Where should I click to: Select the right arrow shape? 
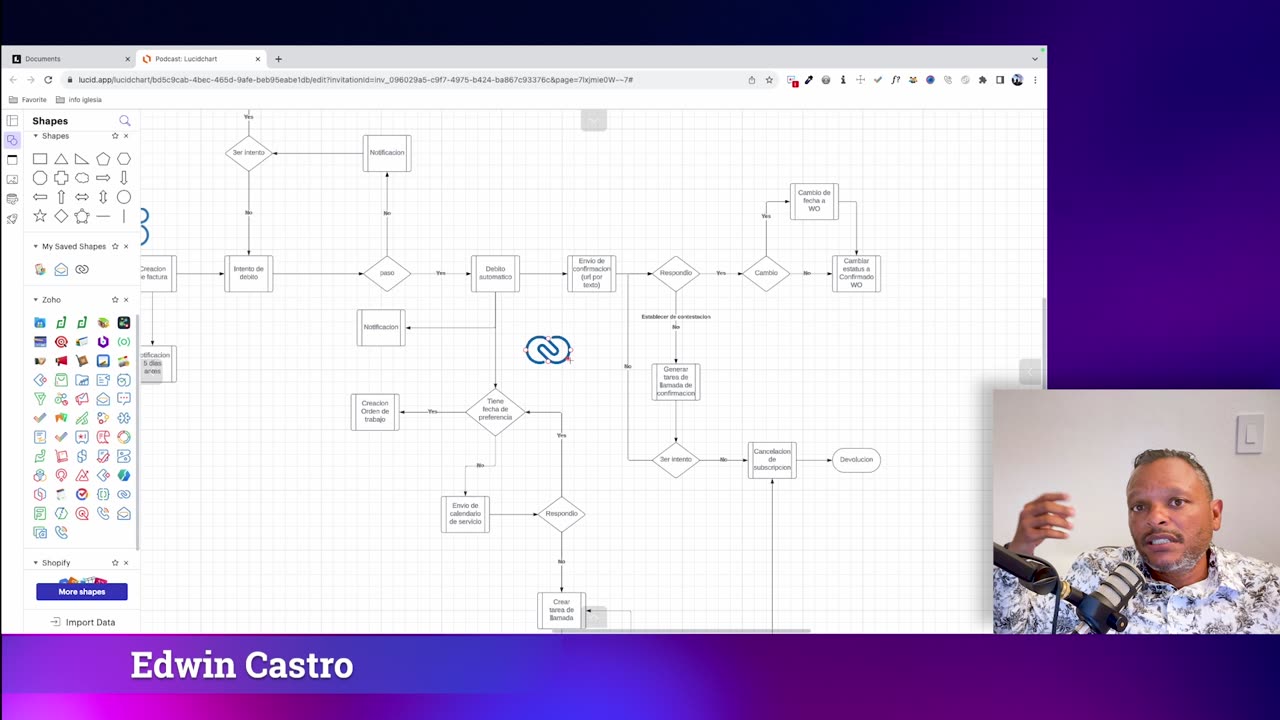[x=103, y=178]
